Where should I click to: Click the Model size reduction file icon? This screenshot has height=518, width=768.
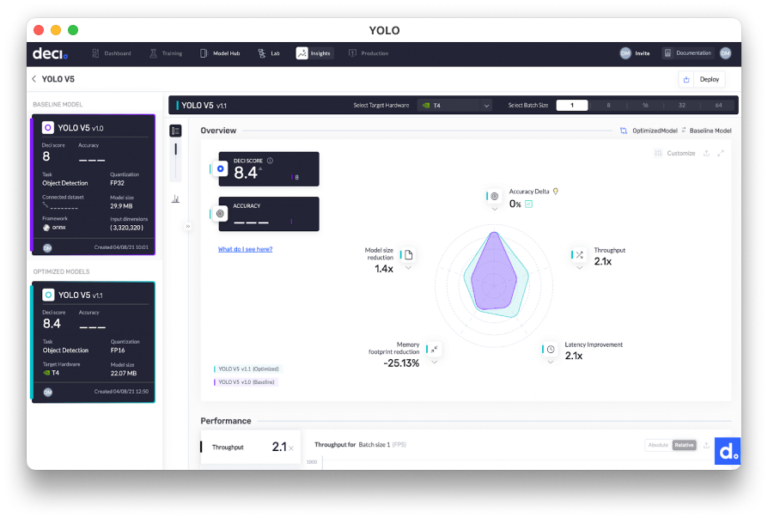[408, 255]
